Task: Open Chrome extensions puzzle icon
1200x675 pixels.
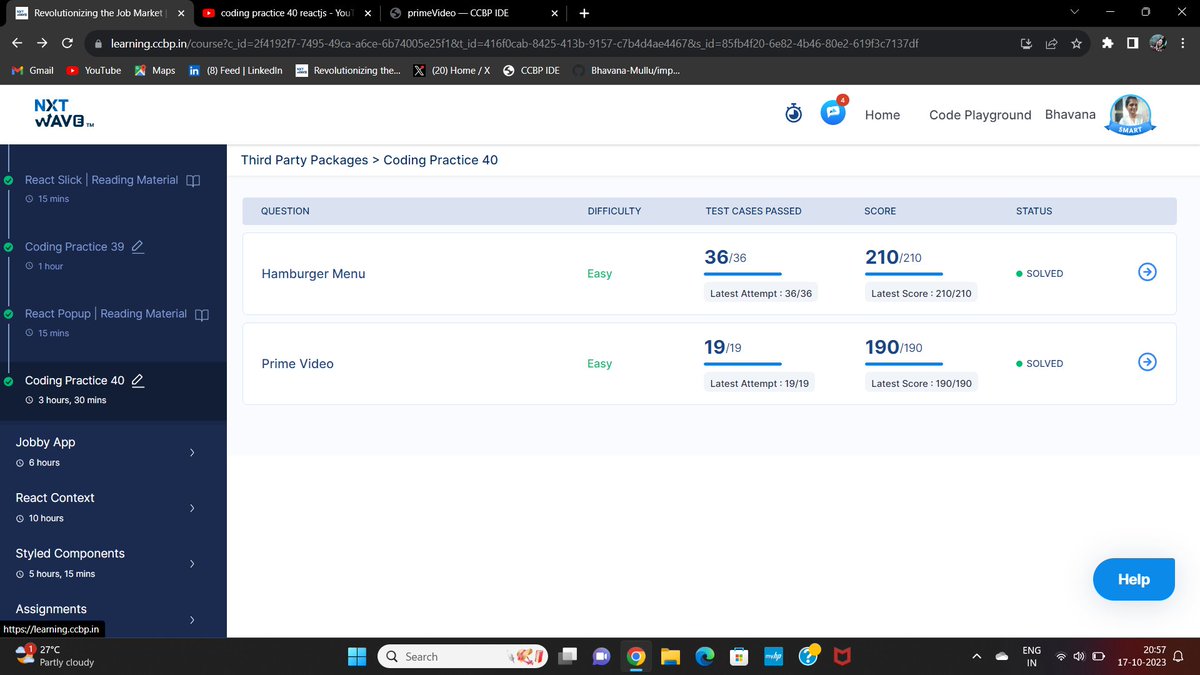Action: 1107,44
